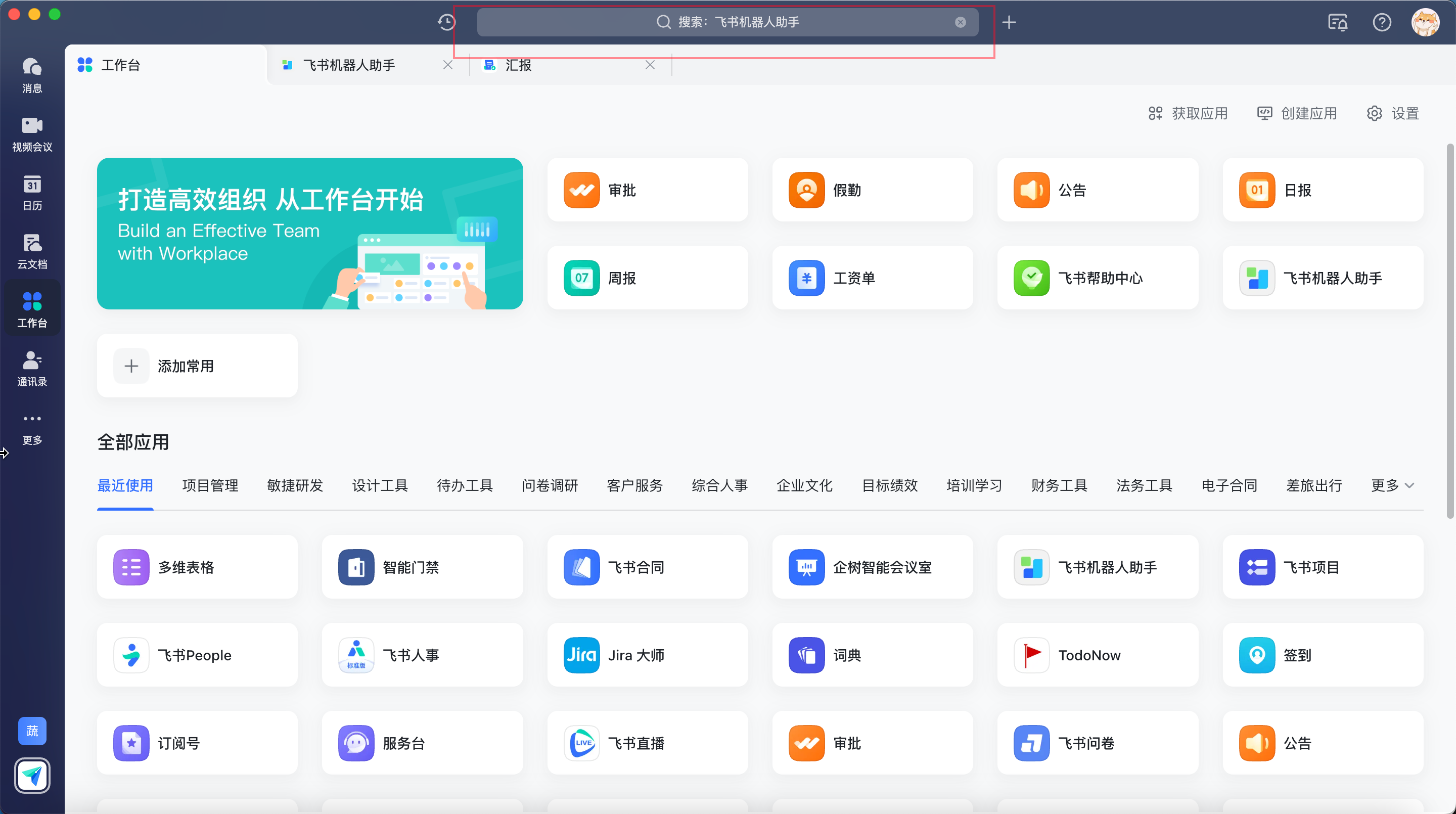Open the 假勤 attendance app
Viewport: 1456px width, 814px height.
click(x=872, y=190)
